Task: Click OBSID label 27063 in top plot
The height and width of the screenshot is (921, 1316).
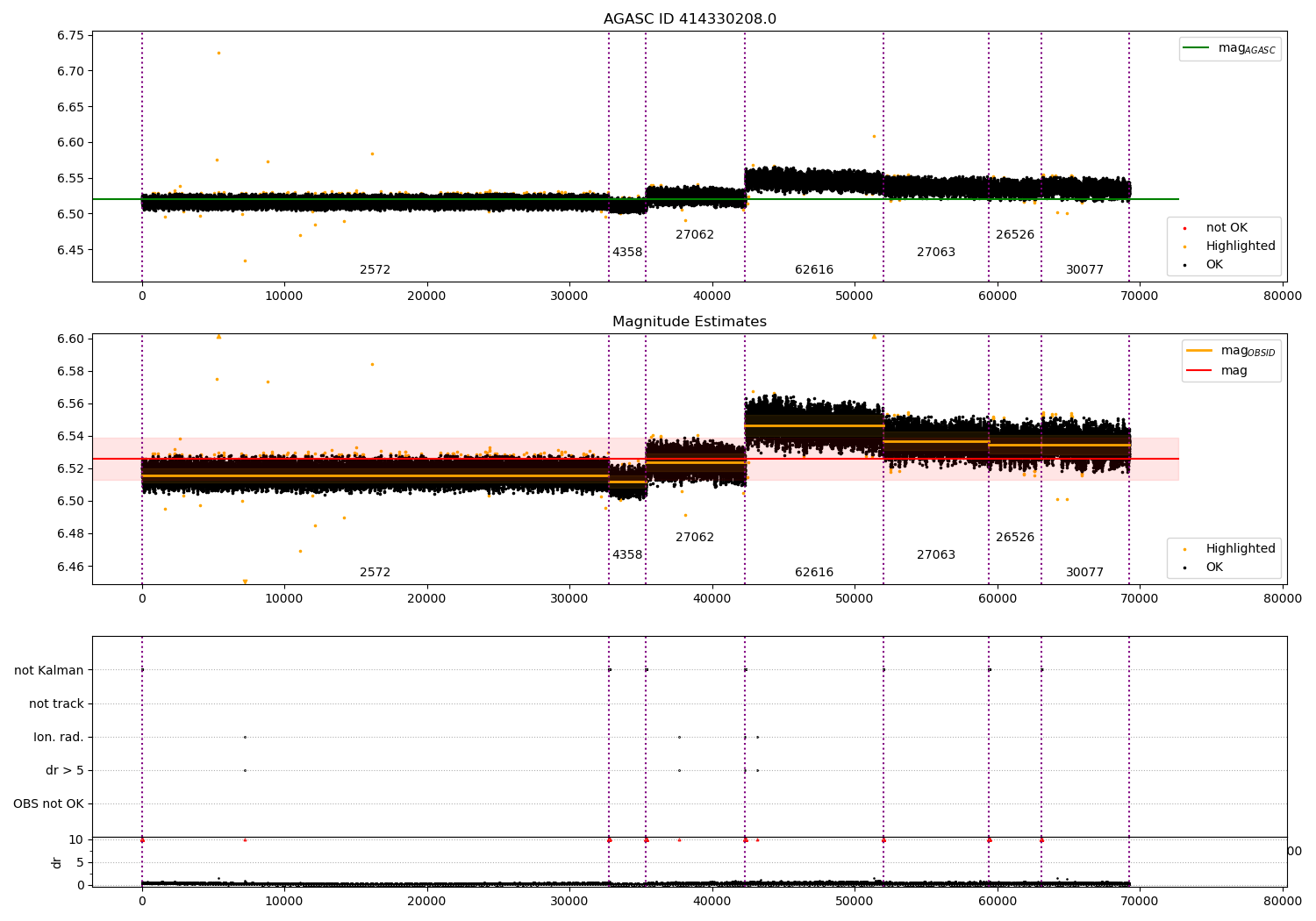Action: coord(936,253)
